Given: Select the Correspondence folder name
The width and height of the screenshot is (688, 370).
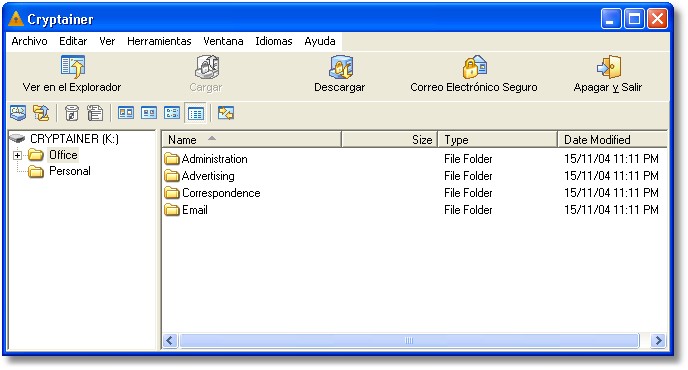Looking at the screenshot, I should 221,193.
